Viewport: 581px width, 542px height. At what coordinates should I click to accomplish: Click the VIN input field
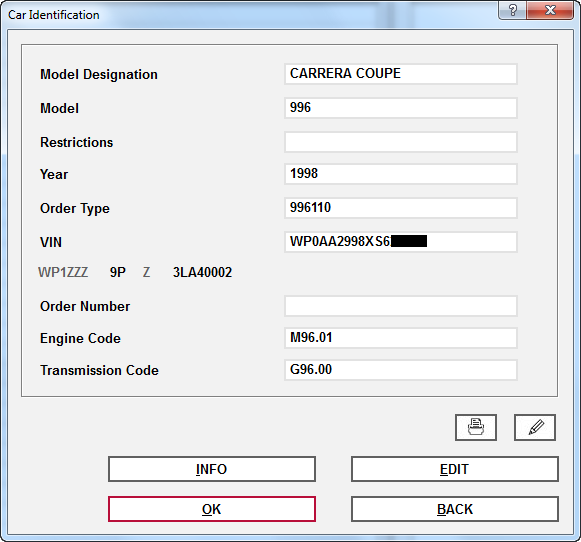pos(401,242)
